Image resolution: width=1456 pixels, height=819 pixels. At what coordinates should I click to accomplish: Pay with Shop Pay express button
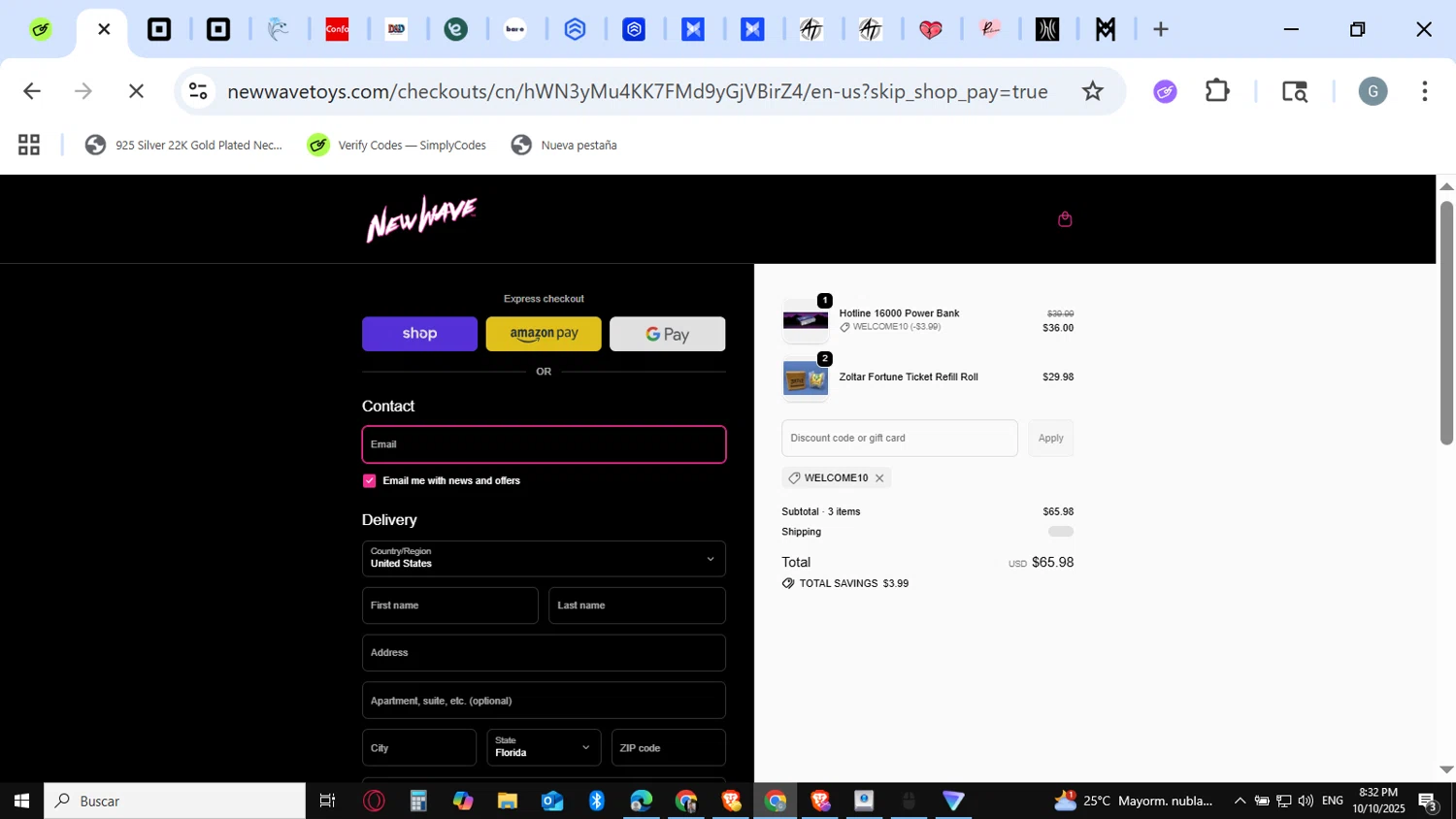(419, 334)
